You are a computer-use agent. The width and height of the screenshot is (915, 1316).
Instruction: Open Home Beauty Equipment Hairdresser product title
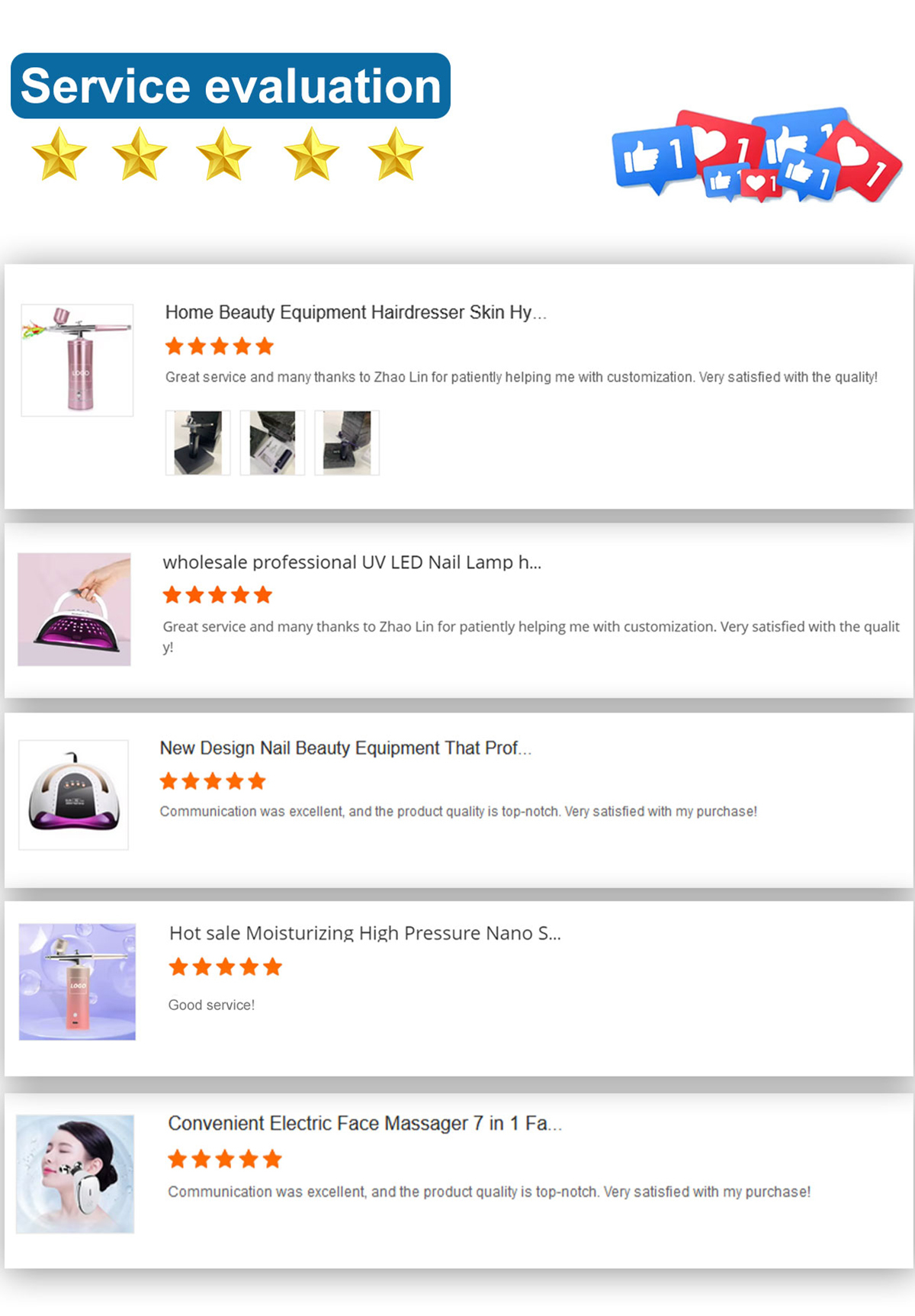tap(355, 312)
